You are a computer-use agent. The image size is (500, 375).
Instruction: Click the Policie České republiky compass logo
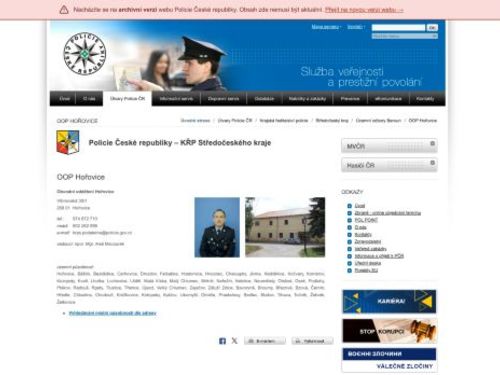click(85, 54)
